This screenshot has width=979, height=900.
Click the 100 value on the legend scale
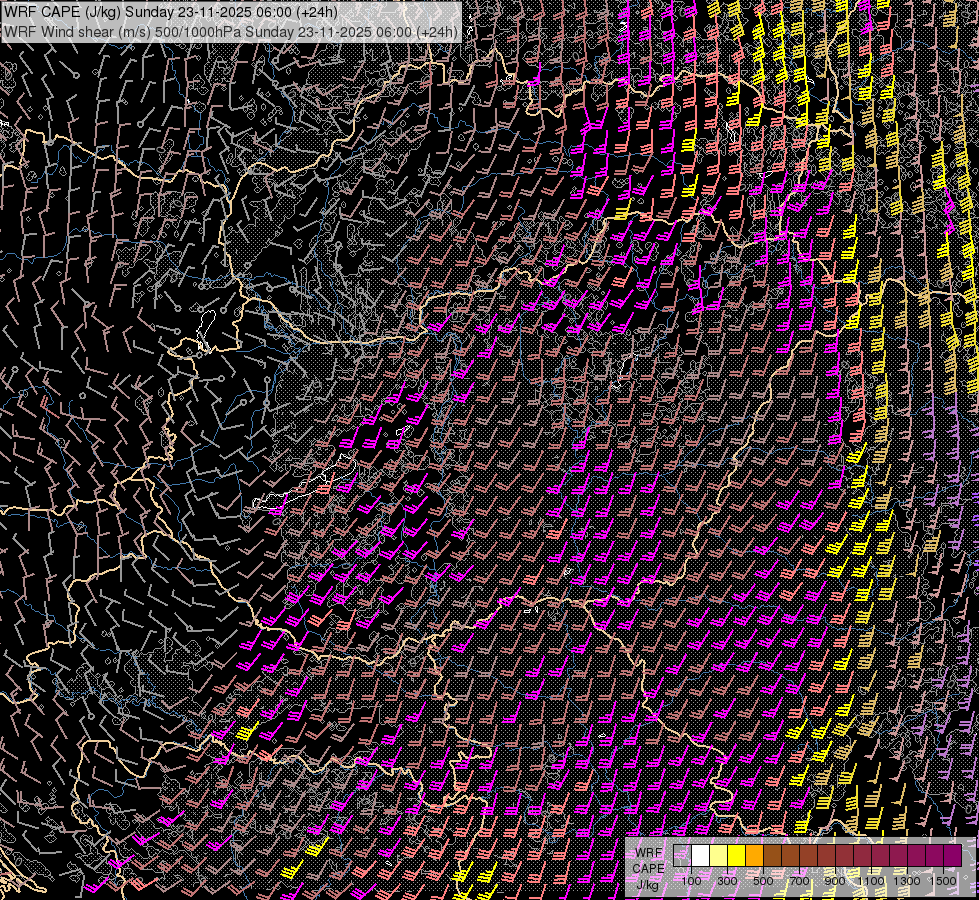[691, 881]
